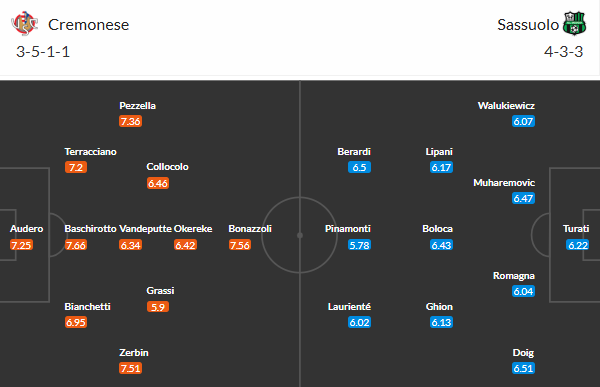Viewport: 600px width, 387px height.
Task: Select Audero's 7.25 rating badge
Action: [21, 245]
